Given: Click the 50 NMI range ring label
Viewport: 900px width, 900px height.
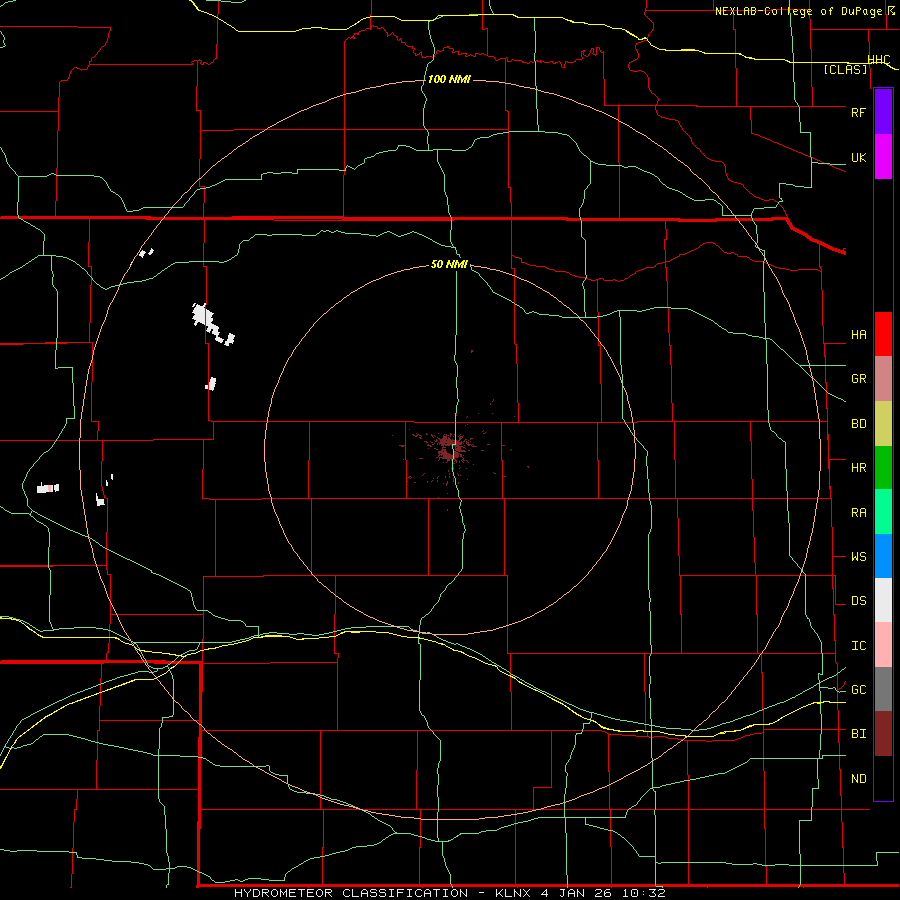Looking at the screenshot, I should 449,264.
